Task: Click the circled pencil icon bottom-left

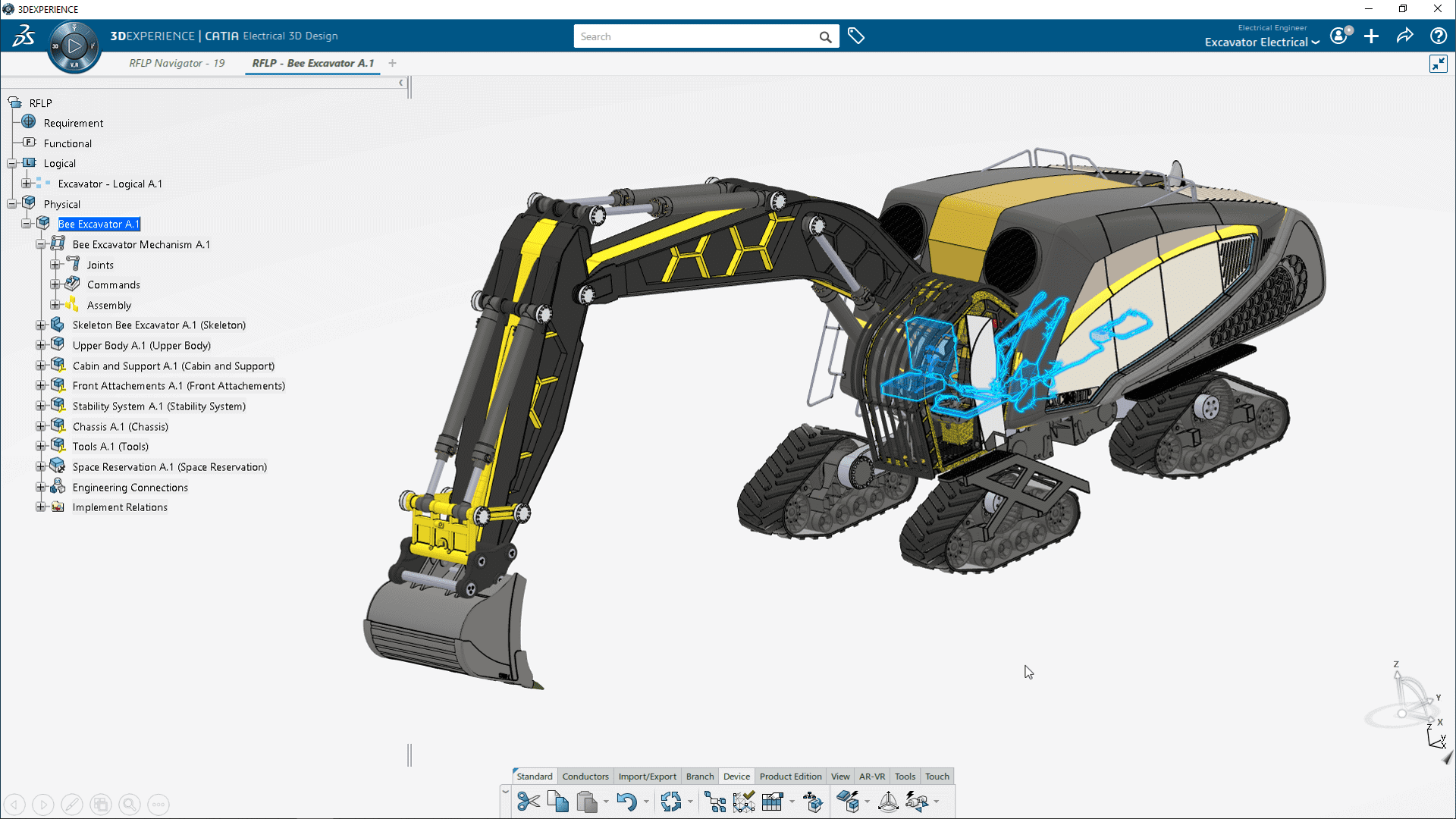Action: (72, 805)
